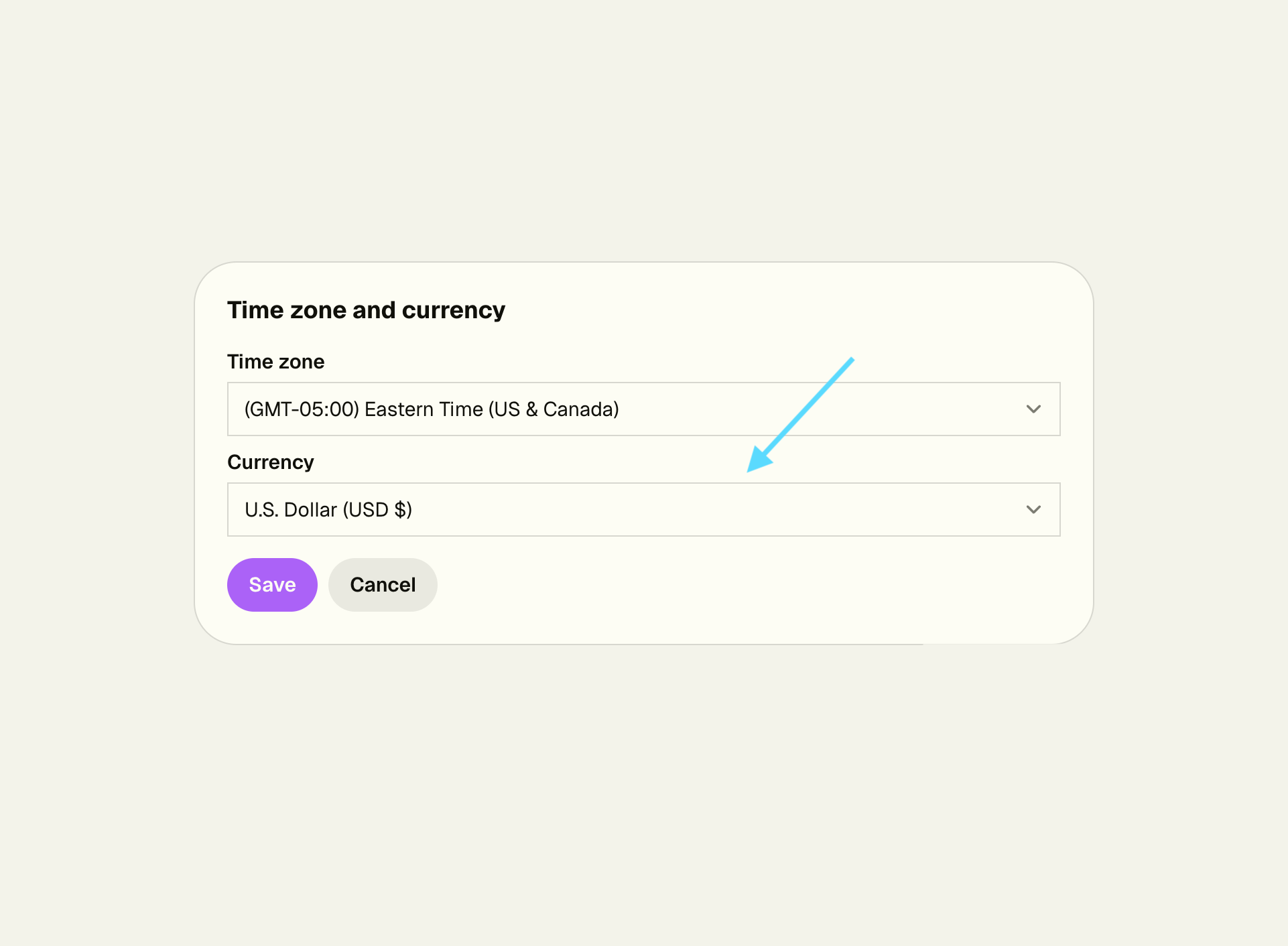
Task: Click the "Currency" field label
Action: click(x=271, y=462)
